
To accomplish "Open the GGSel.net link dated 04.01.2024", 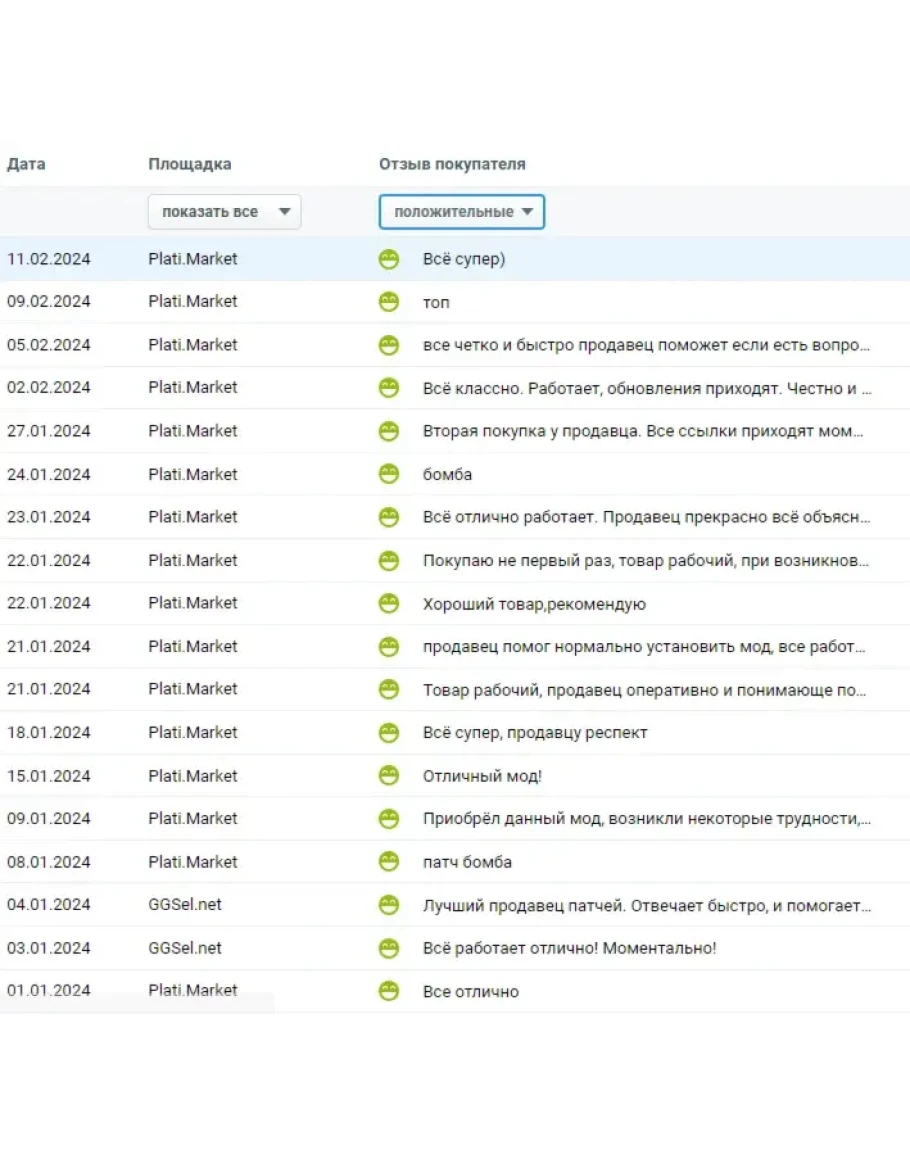I will [x=185, y=905].
